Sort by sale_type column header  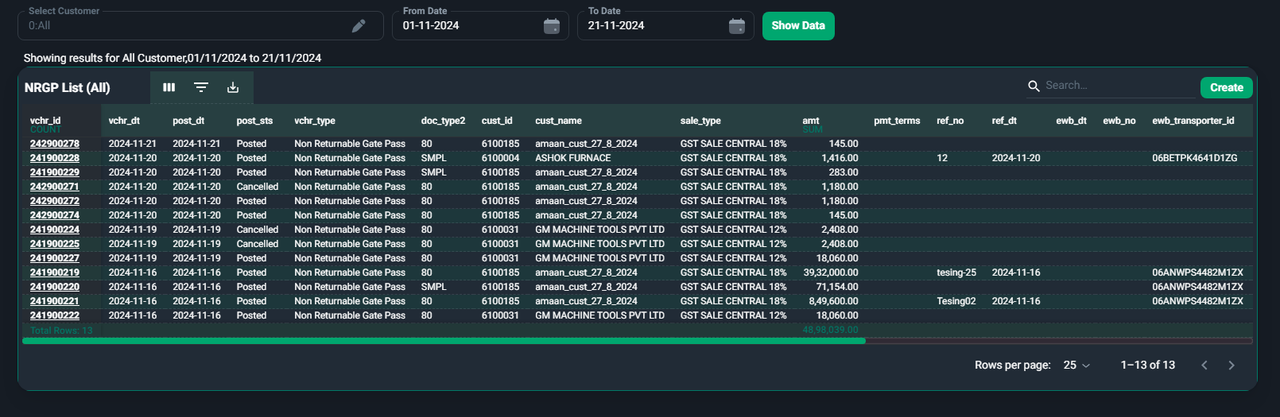pos(700,121)
